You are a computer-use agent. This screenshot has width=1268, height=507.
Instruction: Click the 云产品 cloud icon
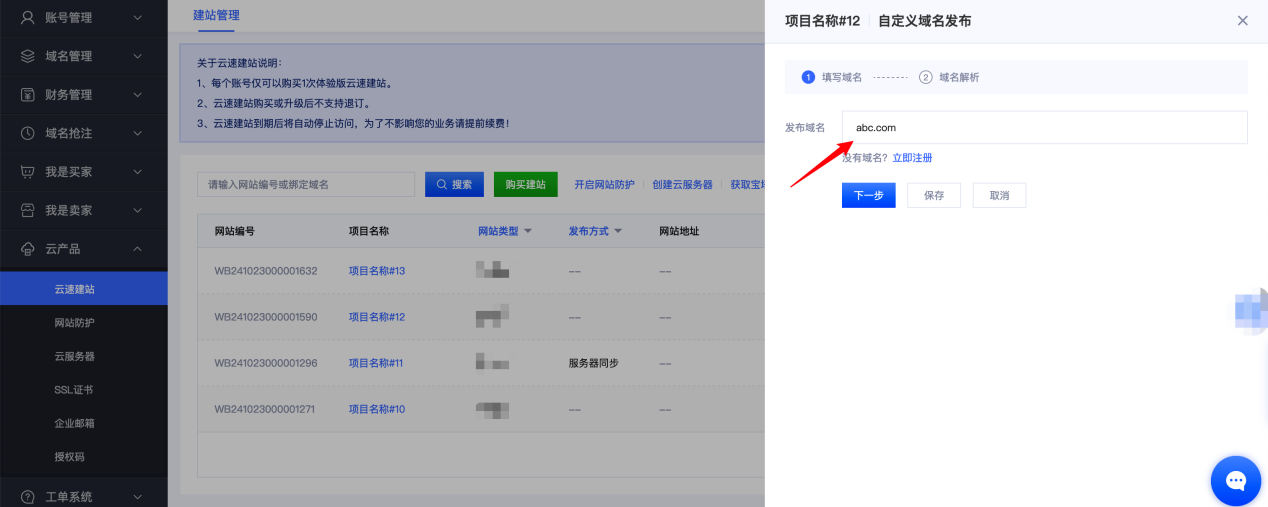pyautogui.click(x=28, y=249)
